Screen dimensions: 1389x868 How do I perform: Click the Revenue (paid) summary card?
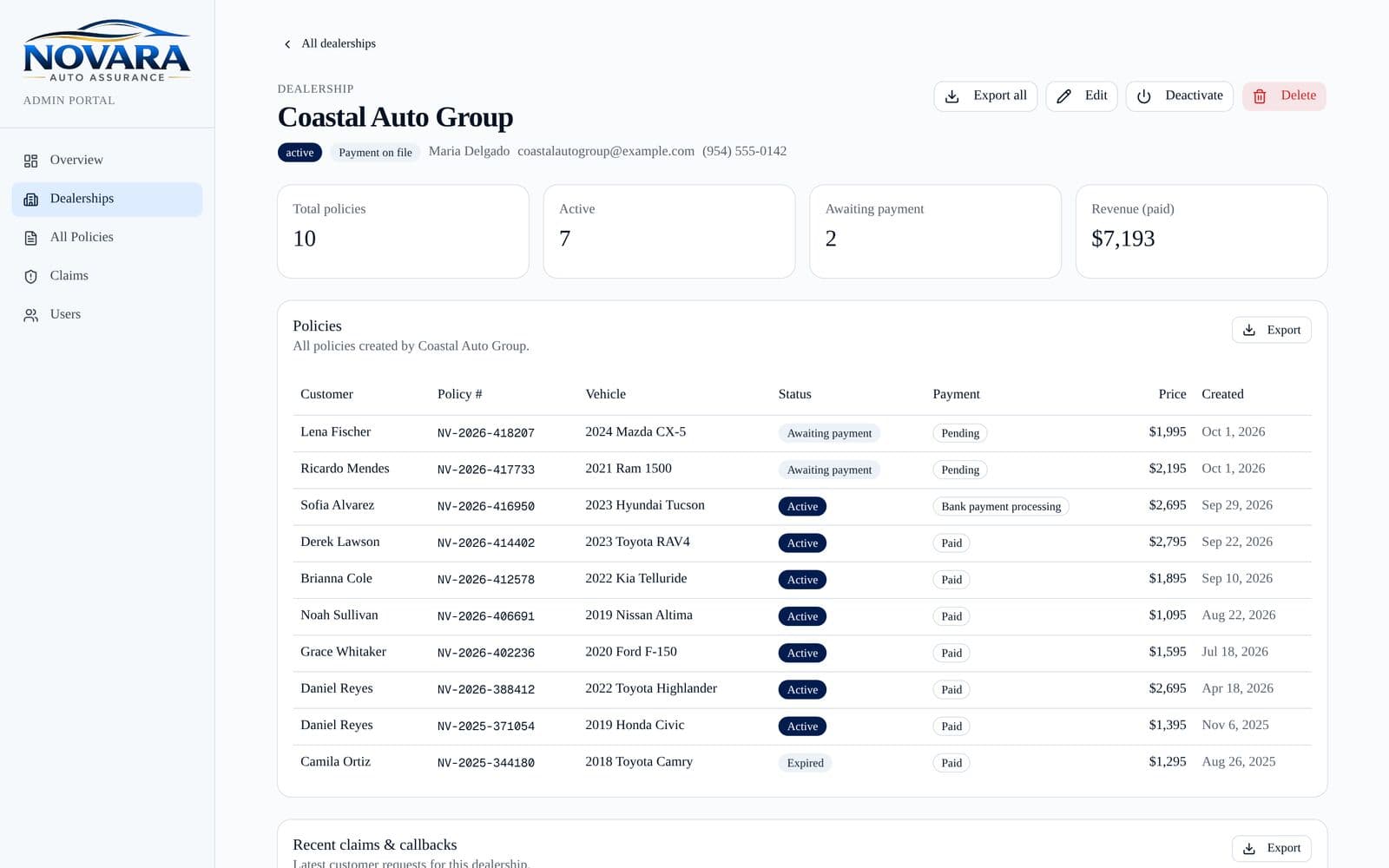1201,231
